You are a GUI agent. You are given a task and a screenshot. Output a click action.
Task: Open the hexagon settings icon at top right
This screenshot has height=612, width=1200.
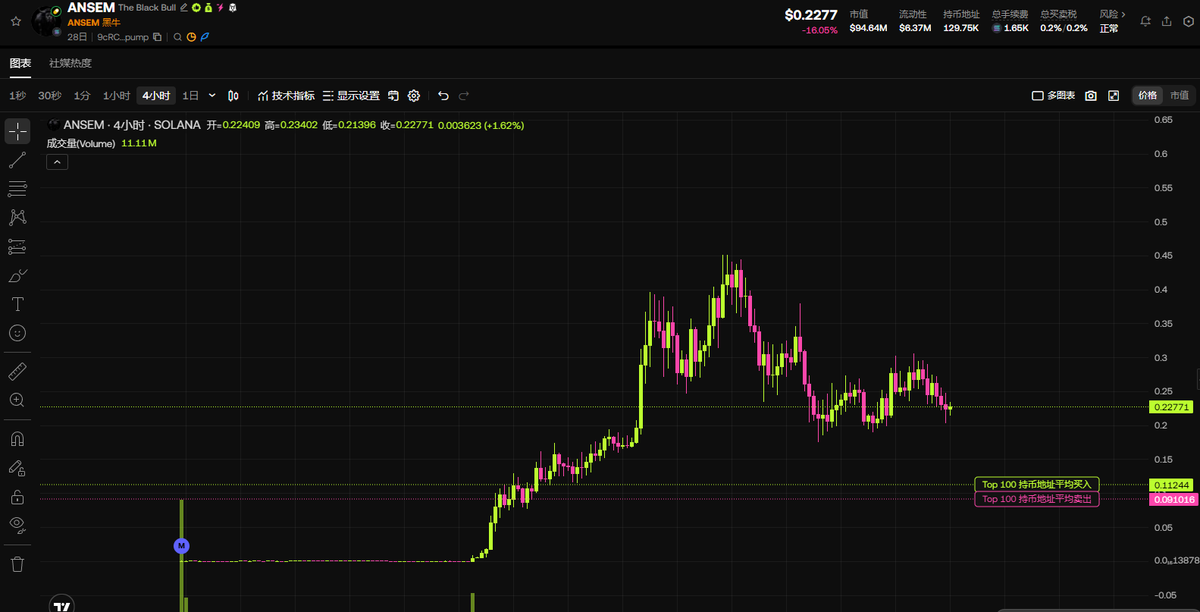point(1187,20)
